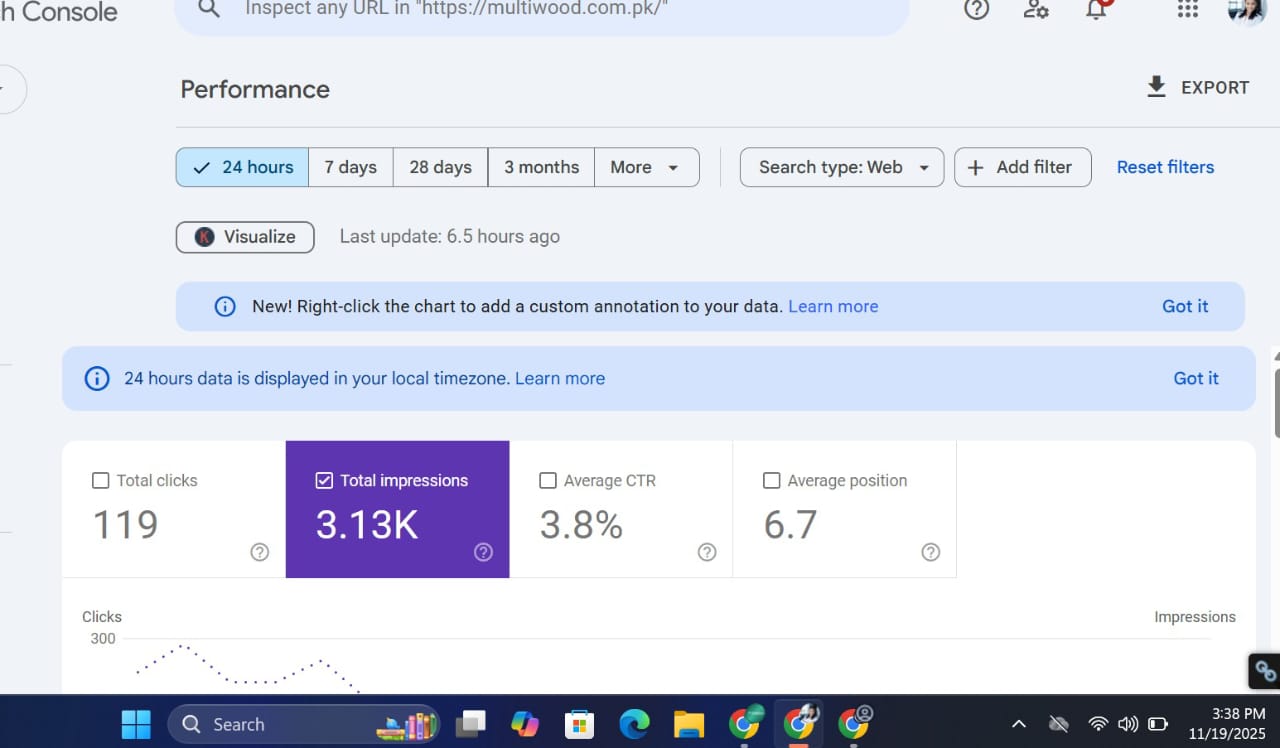Tick the Average position checkbox
The height and width of the screenshot is (748, 1280).
coord(771,481)
